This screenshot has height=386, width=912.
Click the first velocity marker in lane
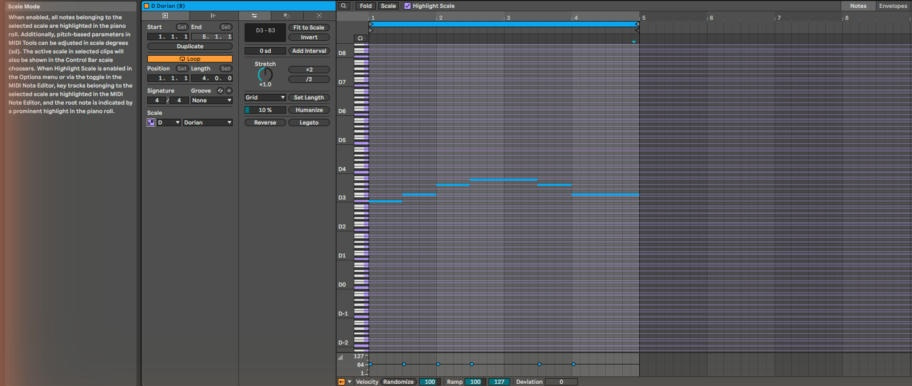coord(370,364)
